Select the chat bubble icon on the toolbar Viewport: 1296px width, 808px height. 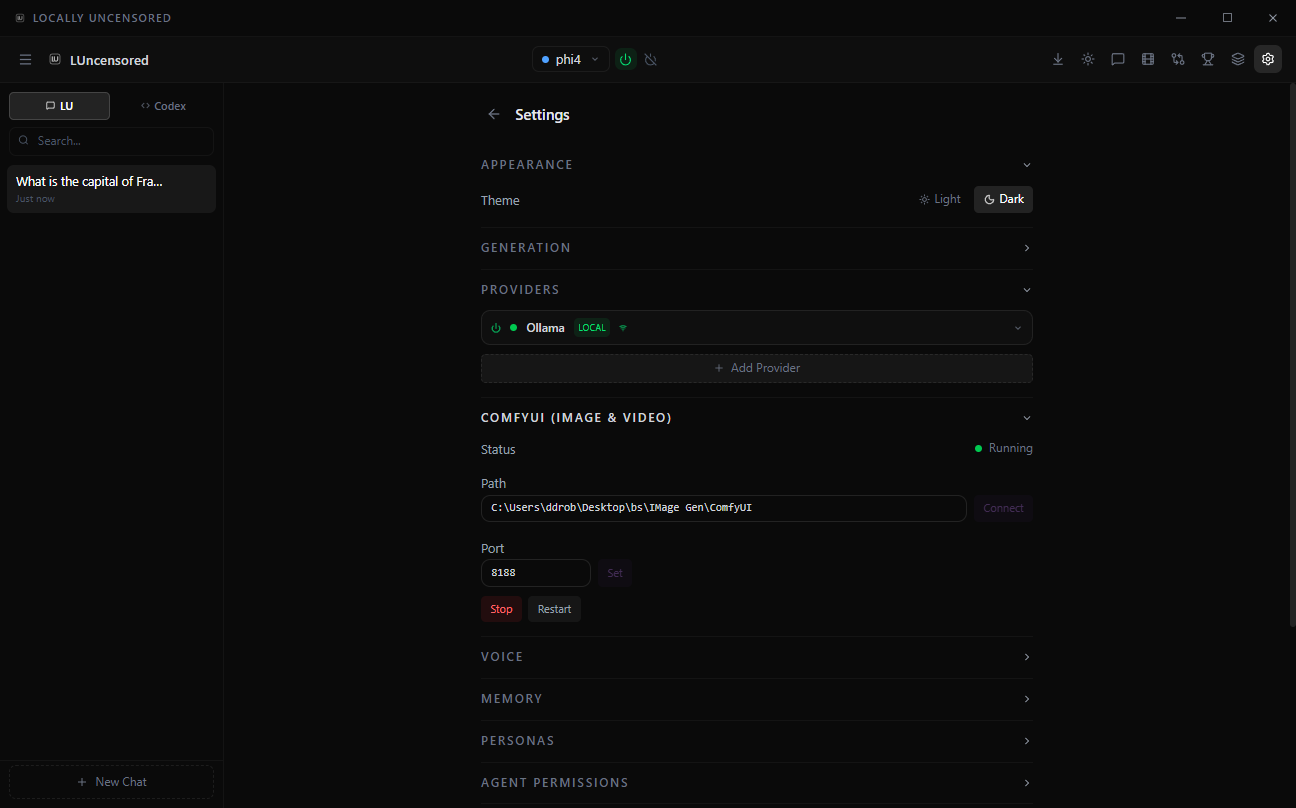(x=1118, y=59)
